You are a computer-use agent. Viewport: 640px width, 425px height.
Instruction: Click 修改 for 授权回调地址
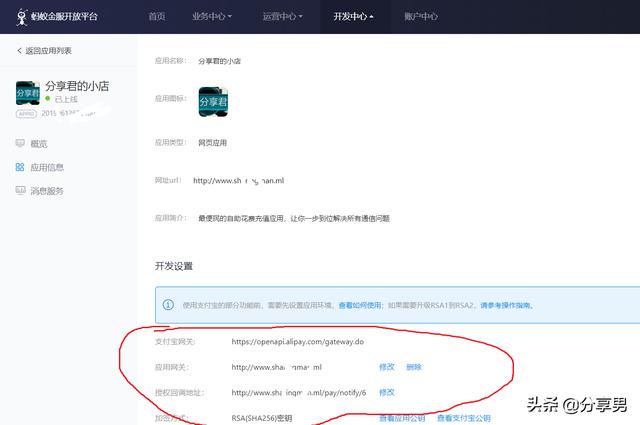pos(387,392)
